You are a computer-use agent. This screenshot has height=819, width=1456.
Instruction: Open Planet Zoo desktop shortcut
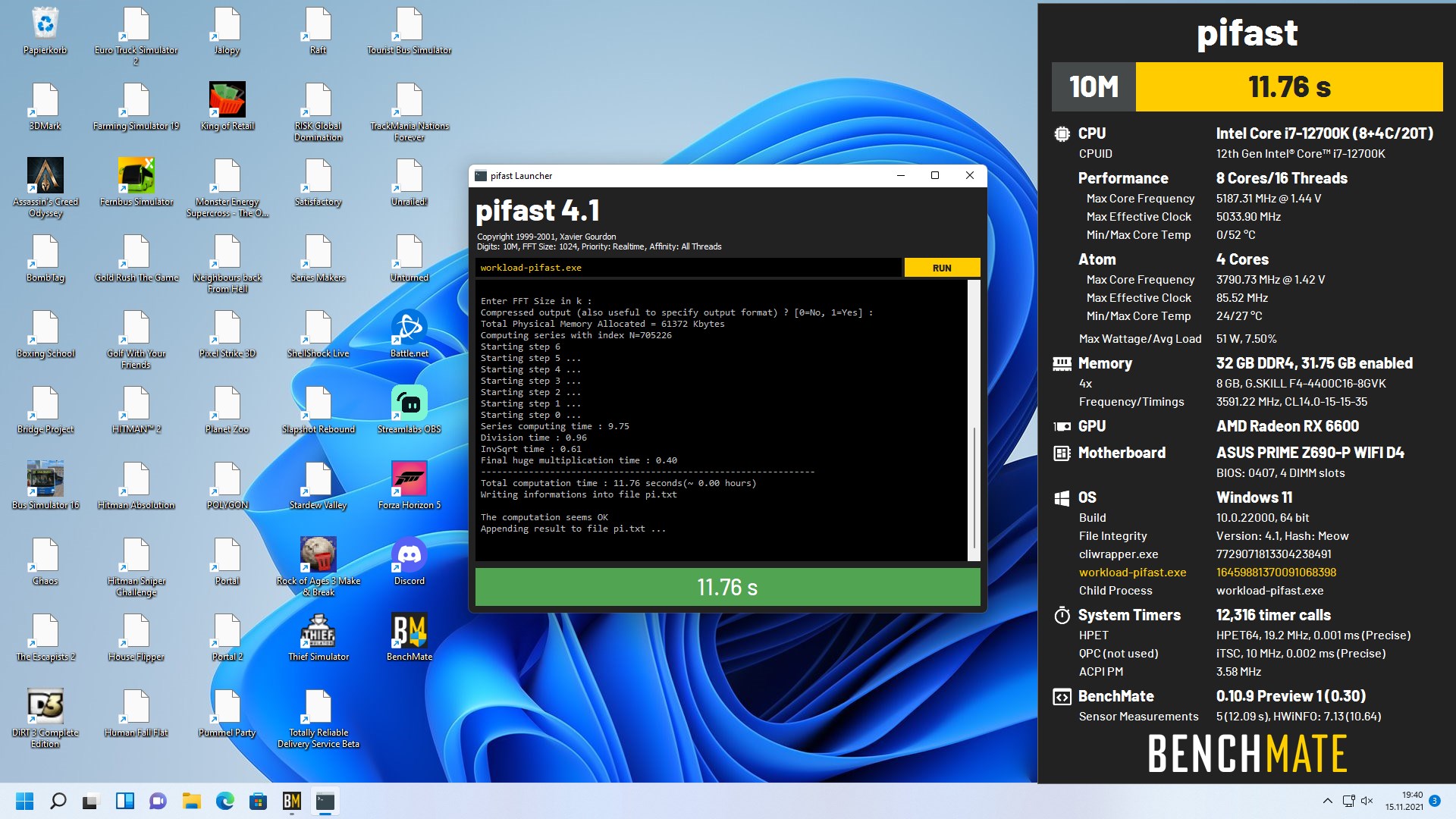pyautogui.click(x=227, y=410)
